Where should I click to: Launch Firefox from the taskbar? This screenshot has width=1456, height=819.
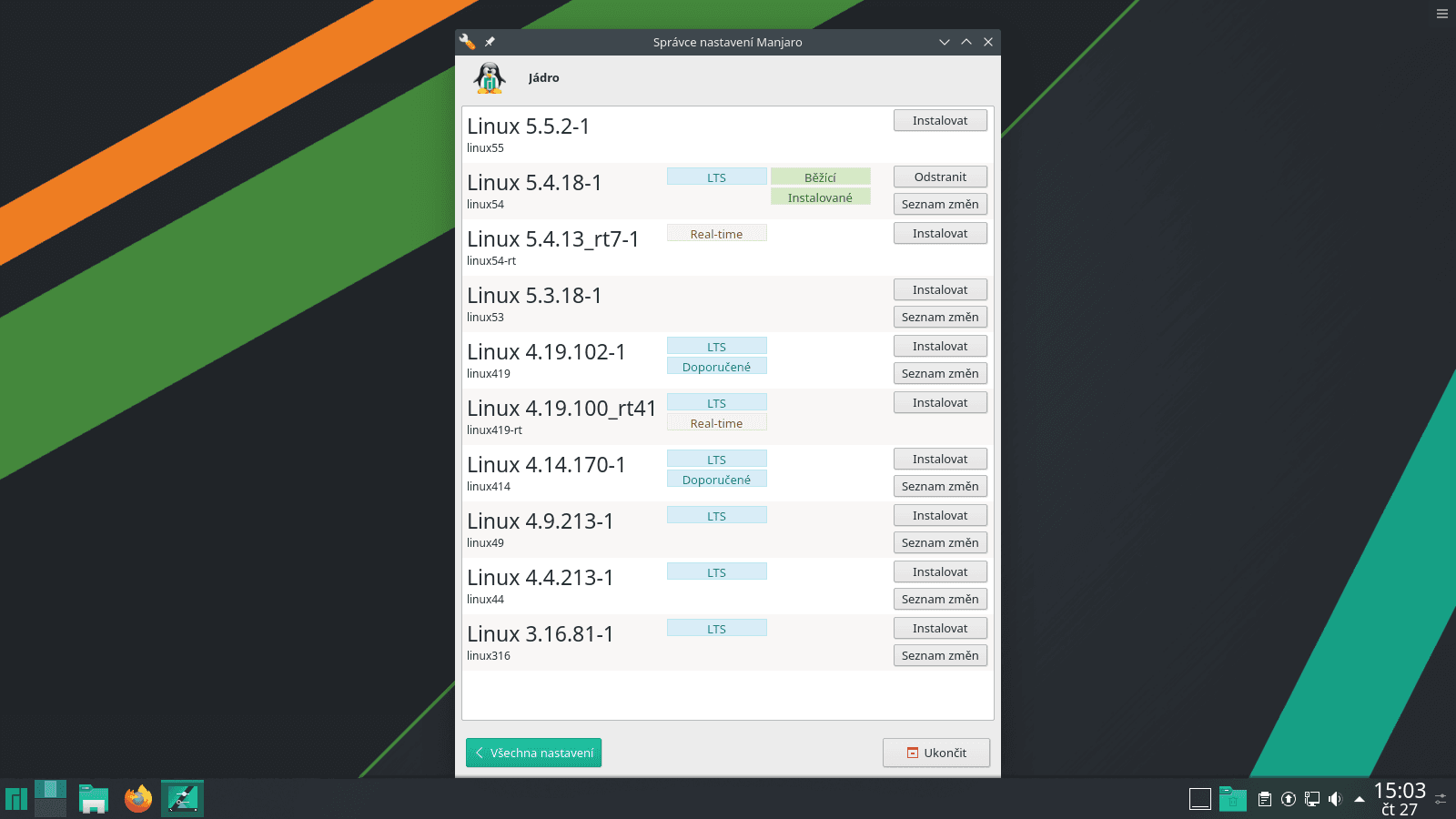pyautogui.click(x=138, y=799)
